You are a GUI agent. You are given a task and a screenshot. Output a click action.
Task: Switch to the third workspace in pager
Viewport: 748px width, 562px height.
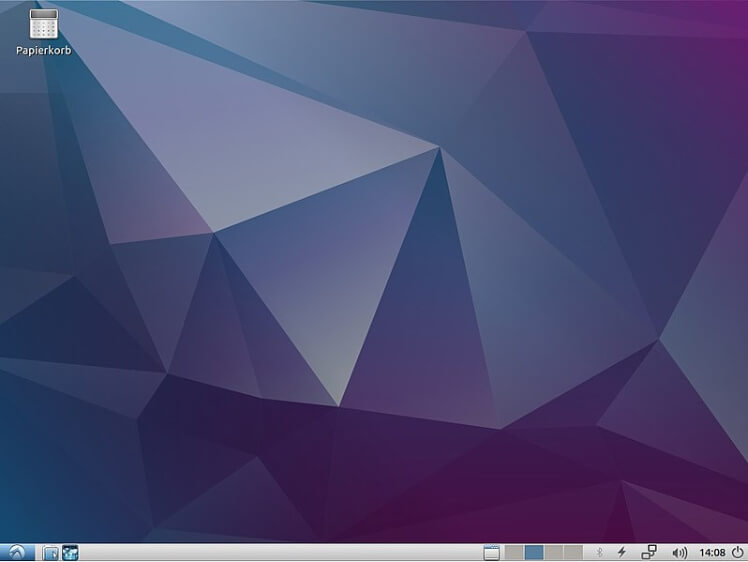pyautogui.click(x=553, y=552)
